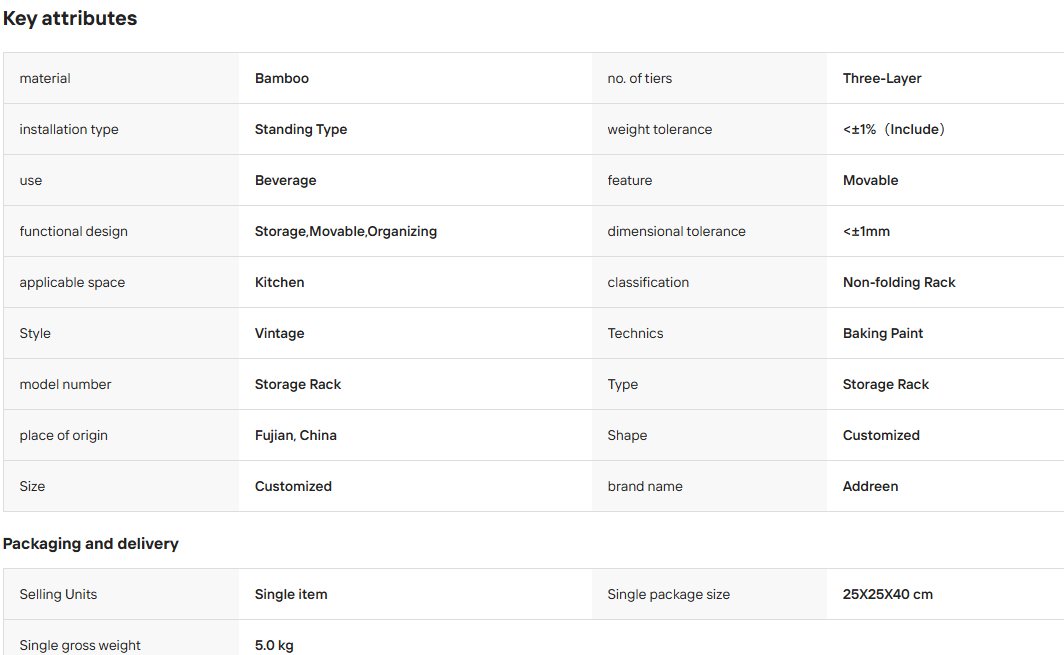The image size is (1064, 655).
Task: Select the Vintage style value
Action: (x=280, y=333)
